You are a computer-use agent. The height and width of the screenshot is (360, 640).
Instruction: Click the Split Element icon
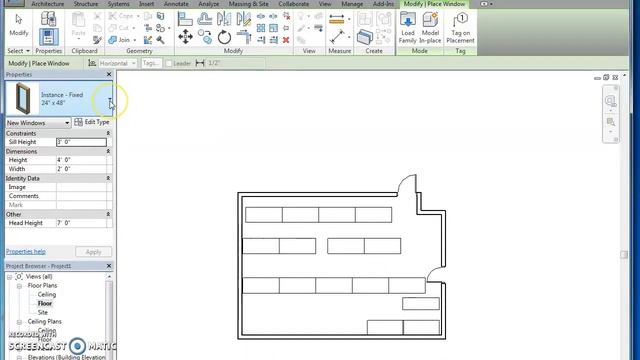pos(260,16)
